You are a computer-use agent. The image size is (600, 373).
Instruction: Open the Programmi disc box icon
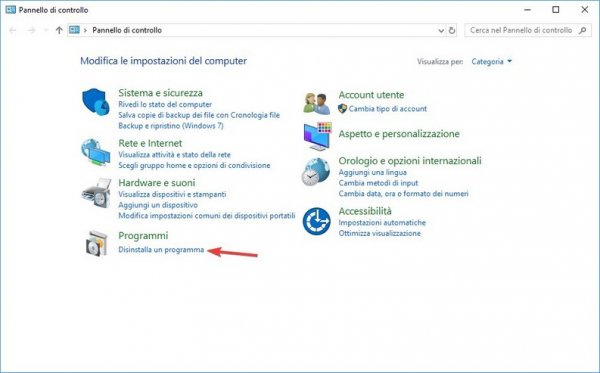[x=96, y=243]
